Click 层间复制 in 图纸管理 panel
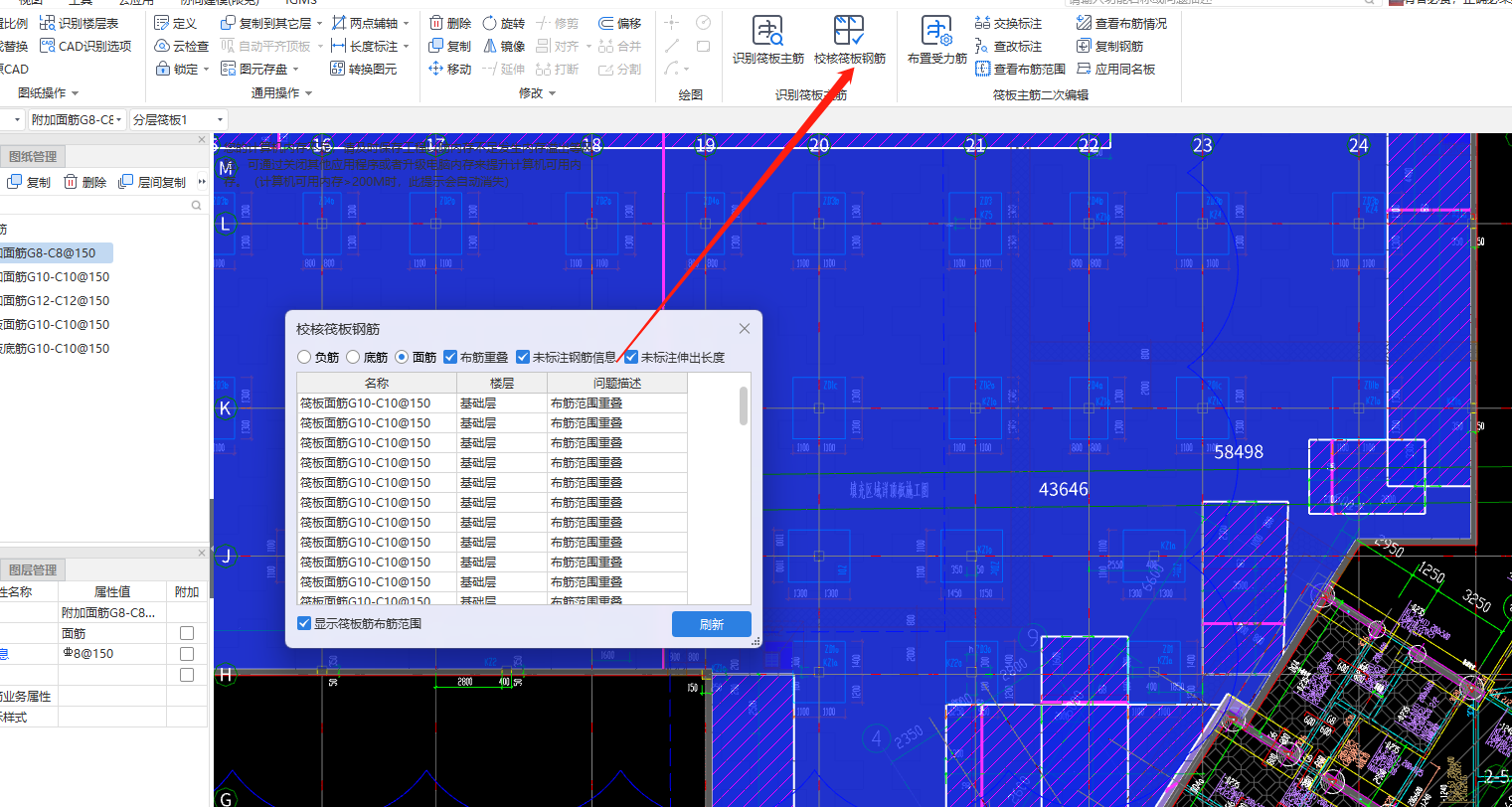This screenshot has width=1512, height=807. (151, 182)
